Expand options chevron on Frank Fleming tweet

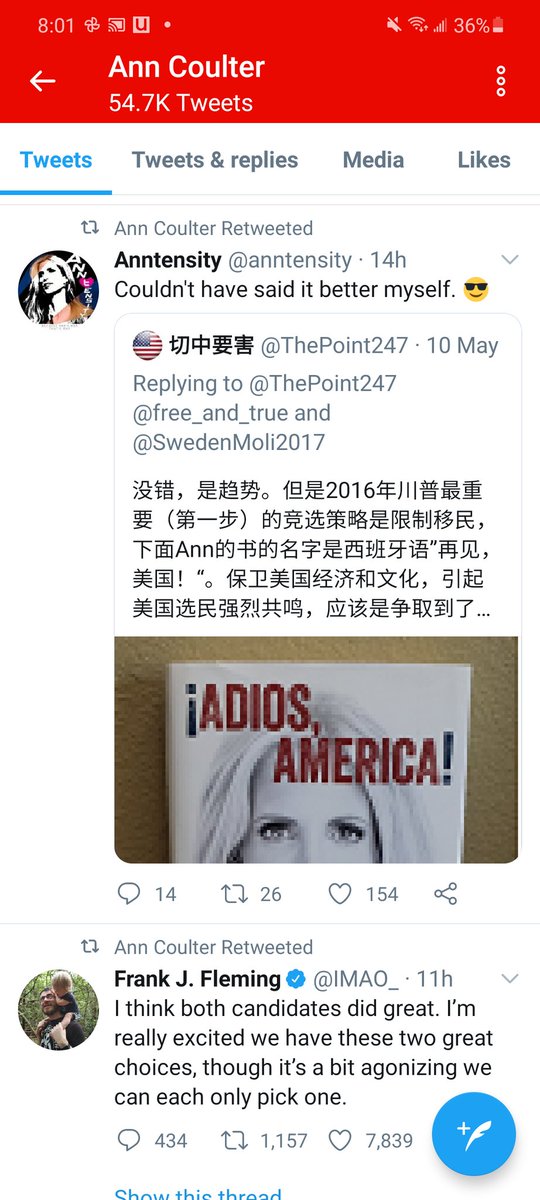(509, 978)
